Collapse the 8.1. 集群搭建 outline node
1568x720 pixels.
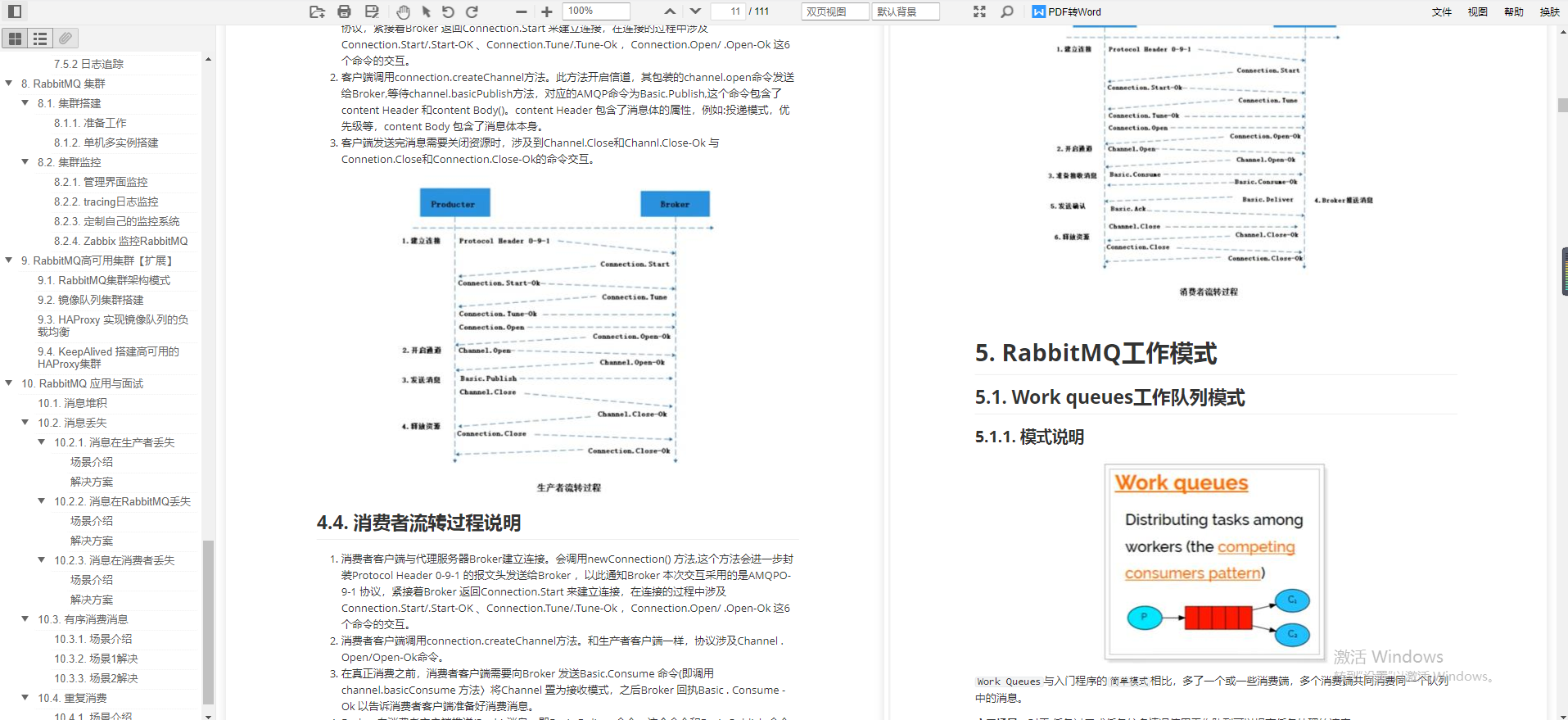tap(25, 102)
